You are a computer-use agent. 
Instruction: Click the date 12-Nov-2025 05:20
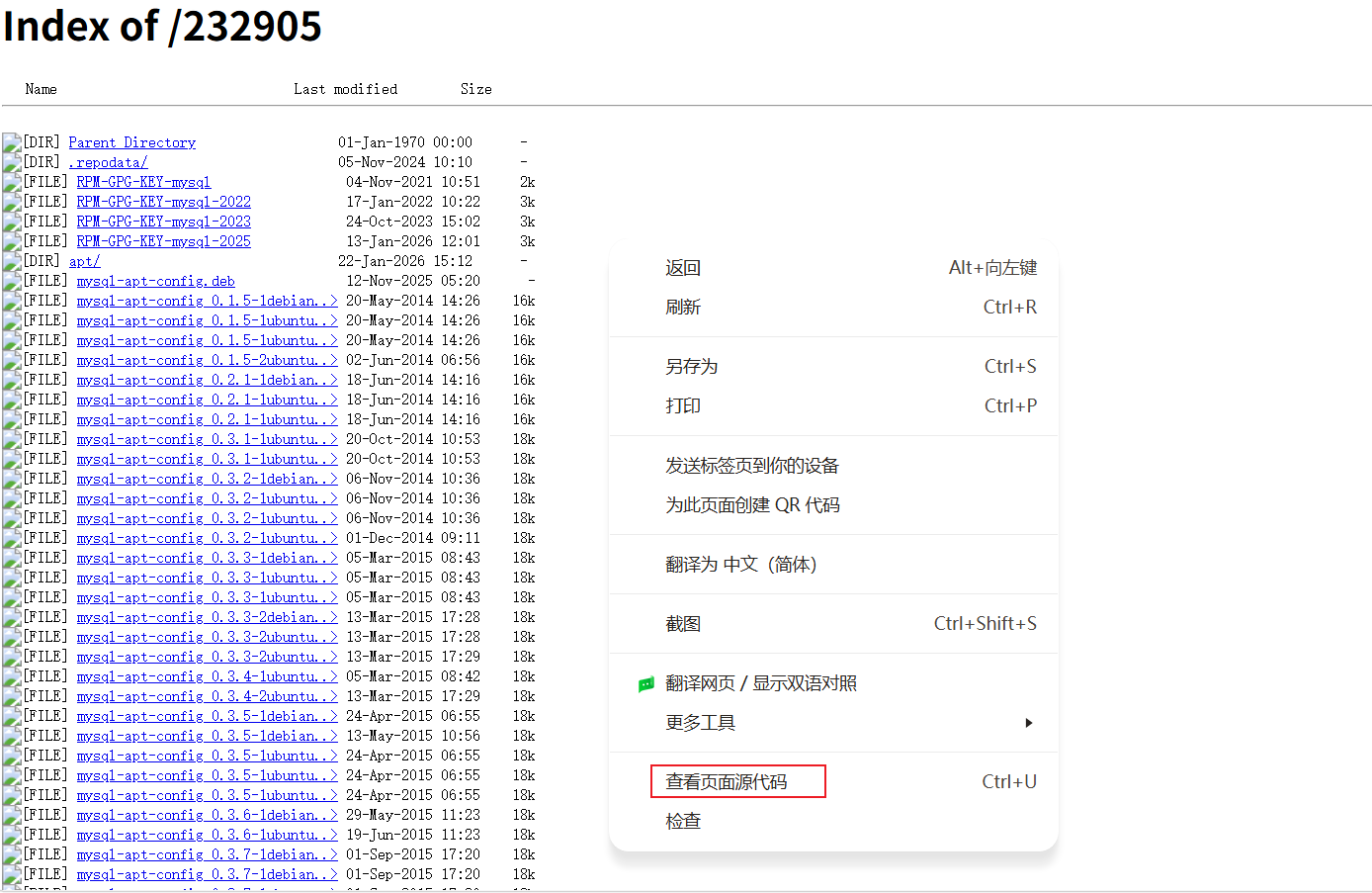412,281
